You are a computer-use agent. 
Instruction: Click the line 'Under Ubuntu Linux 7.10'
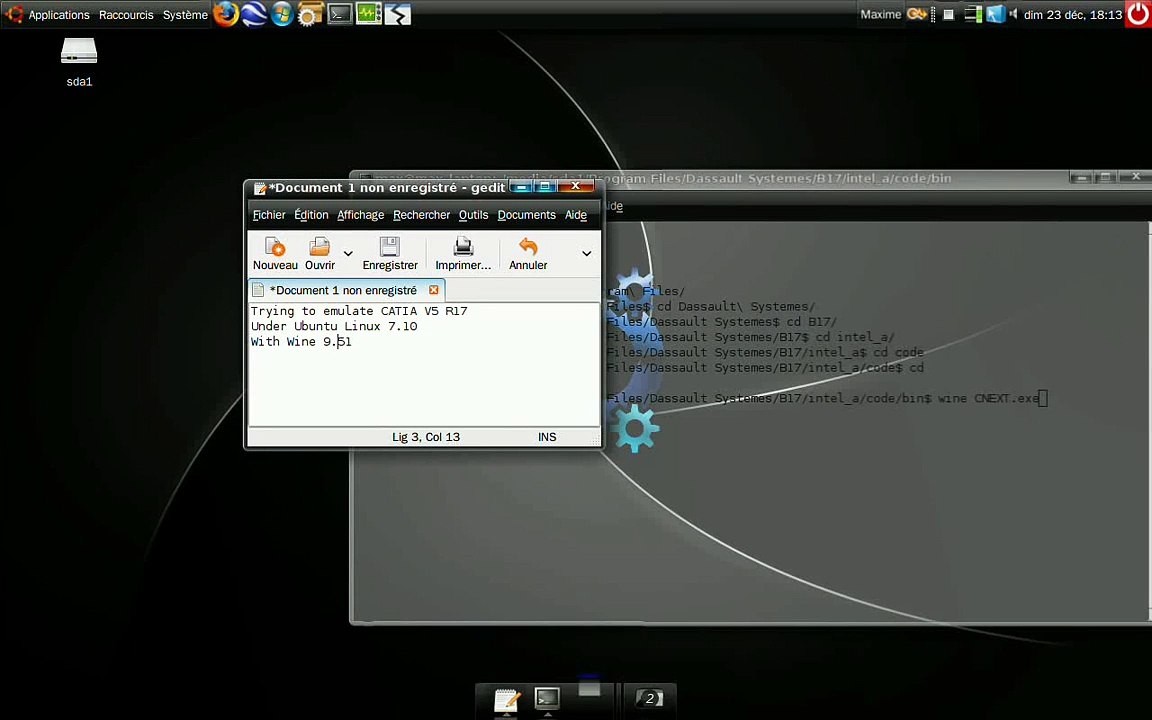click(x=334, y=326)
